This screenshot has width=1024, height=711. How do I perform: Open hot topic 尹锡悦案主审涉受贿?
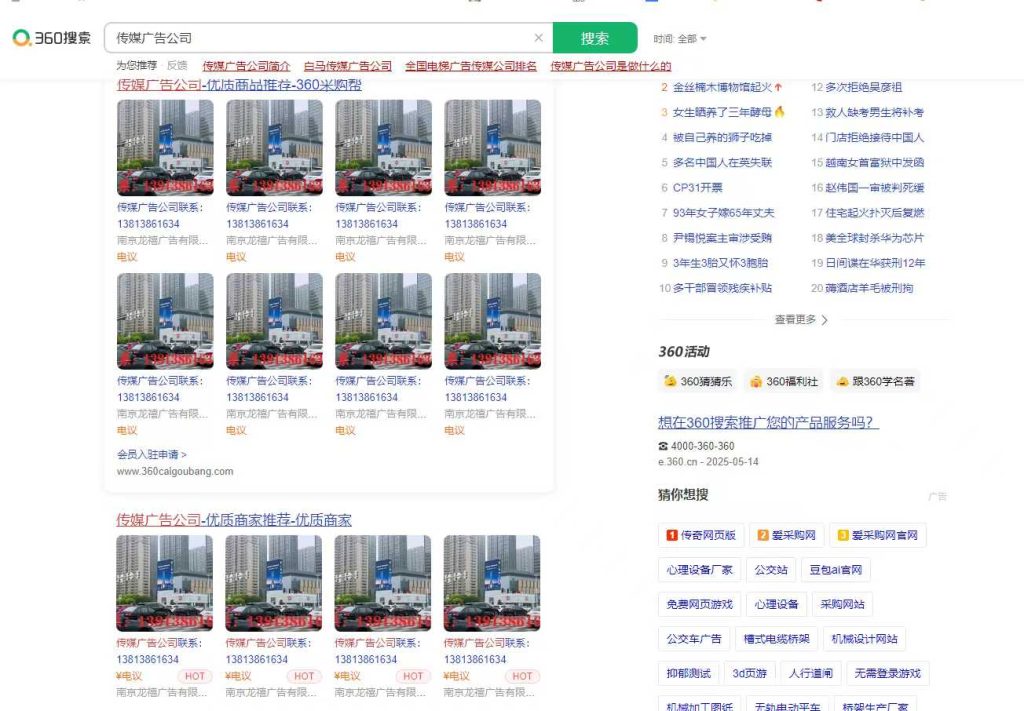[722, 238]
